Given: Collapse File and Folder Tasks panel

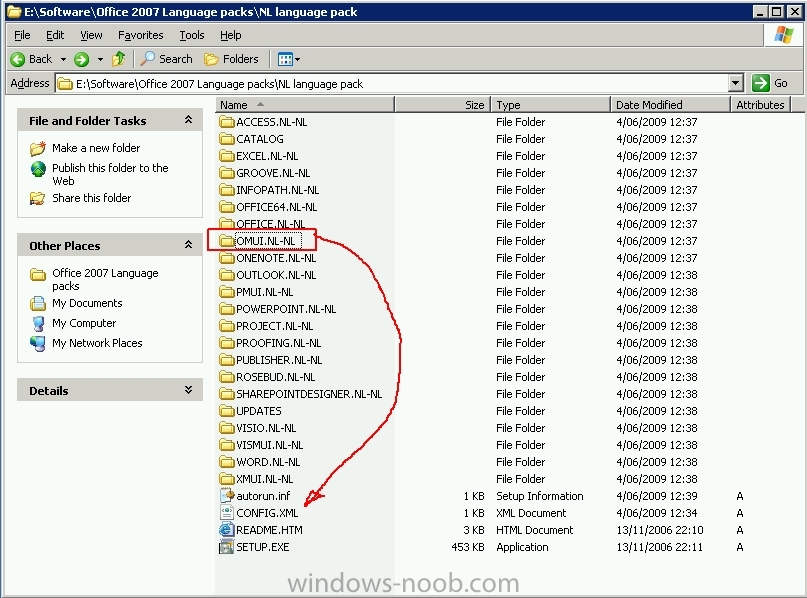Looking at the screenshot, I should pos(188,120).
